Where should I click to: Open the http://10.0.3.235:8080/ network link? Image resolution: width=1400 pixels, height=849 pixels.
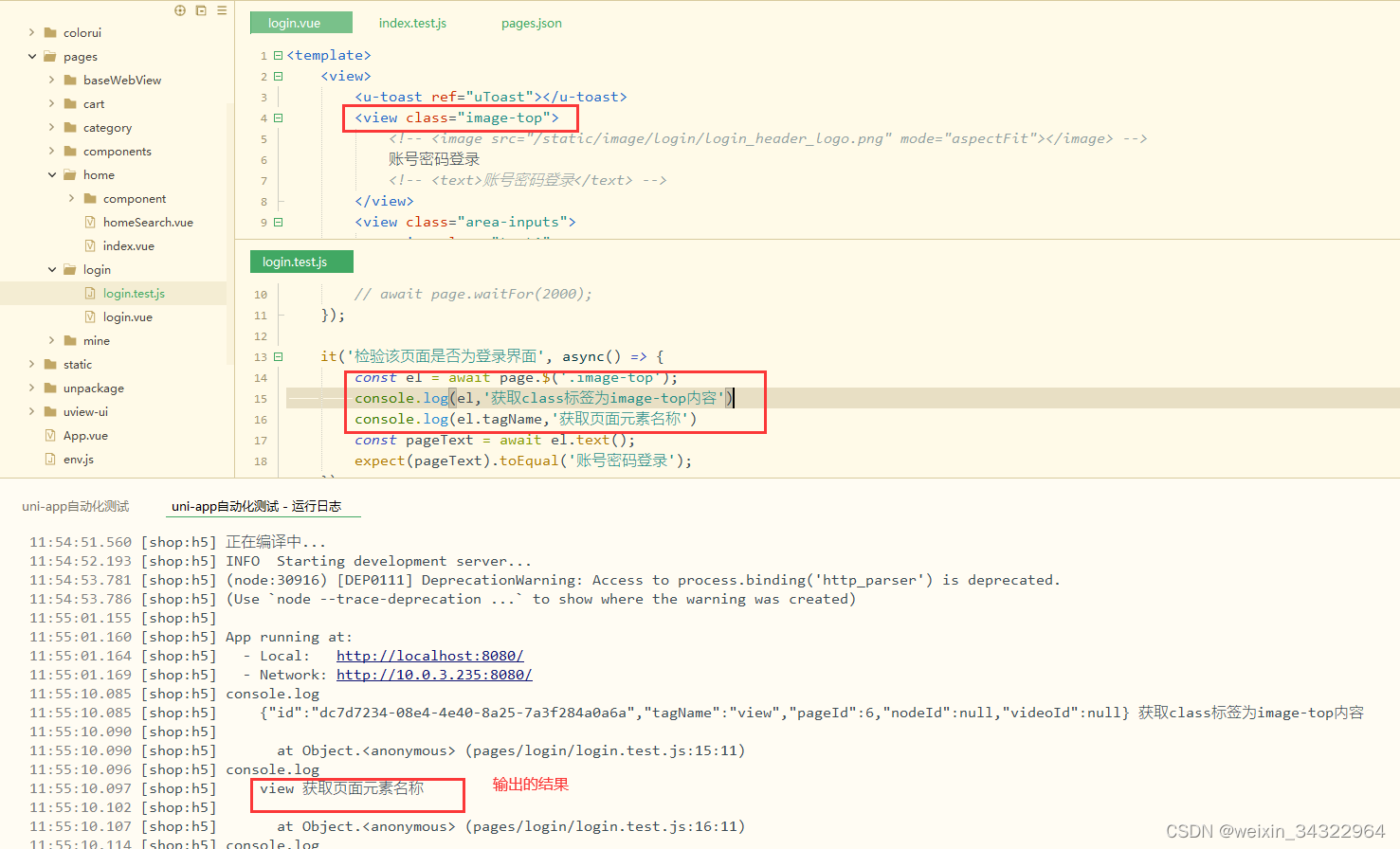coord(434,675)
